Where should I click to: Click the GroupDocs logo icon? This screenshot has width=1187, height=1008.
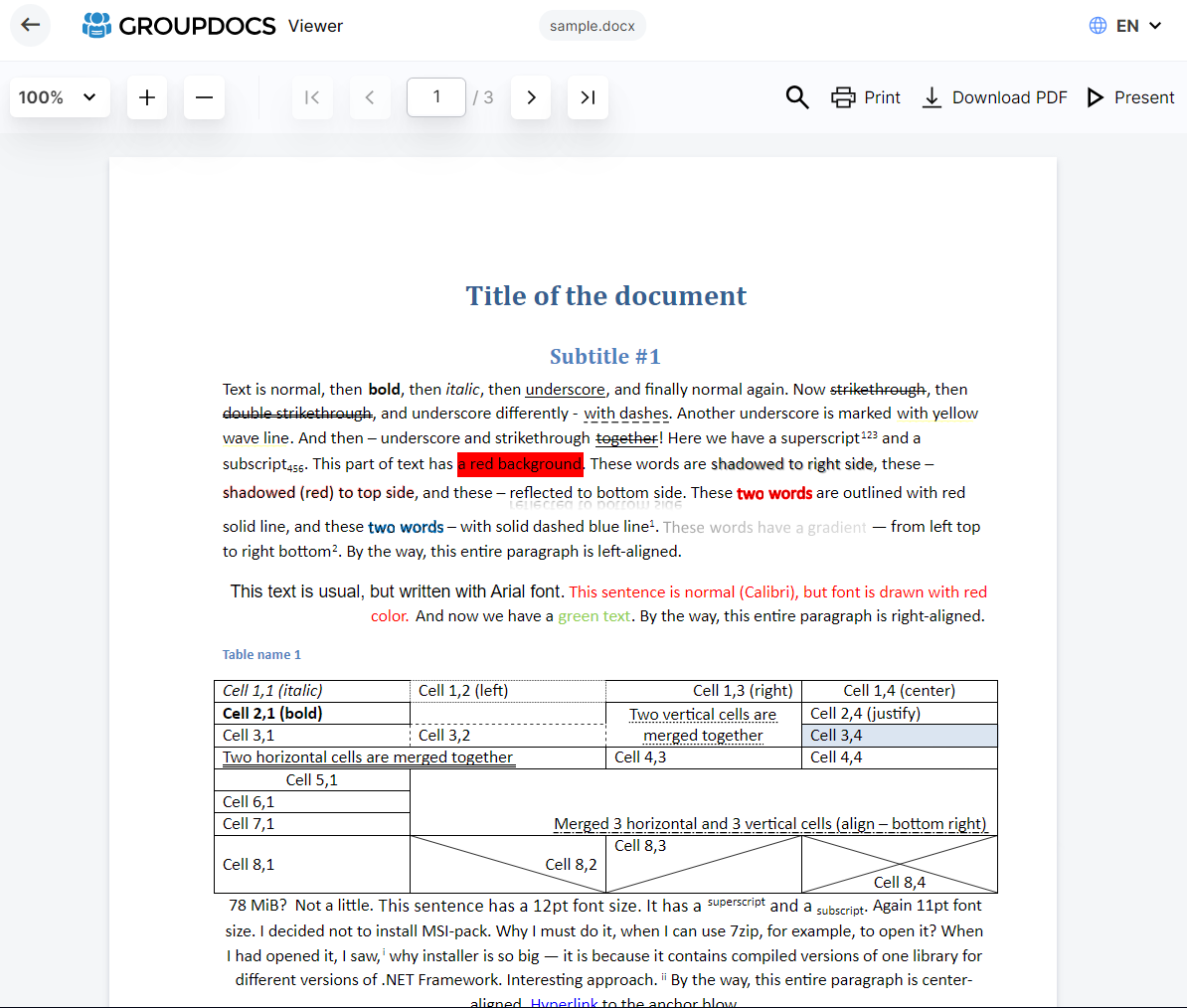[x=96, y=25]
